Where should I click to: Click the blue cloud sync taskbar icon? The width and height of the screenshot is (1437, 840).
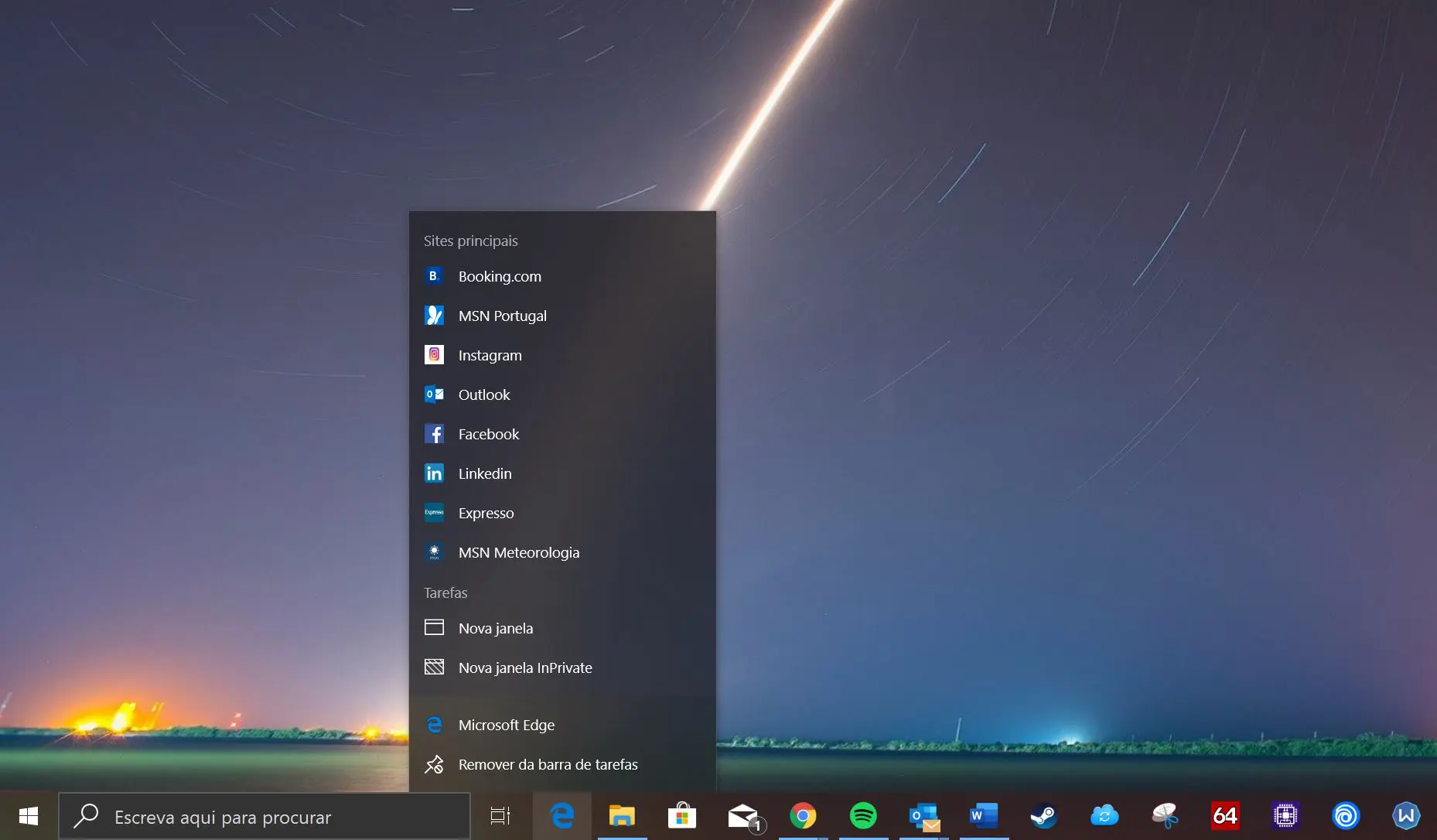pos(1104,816)
